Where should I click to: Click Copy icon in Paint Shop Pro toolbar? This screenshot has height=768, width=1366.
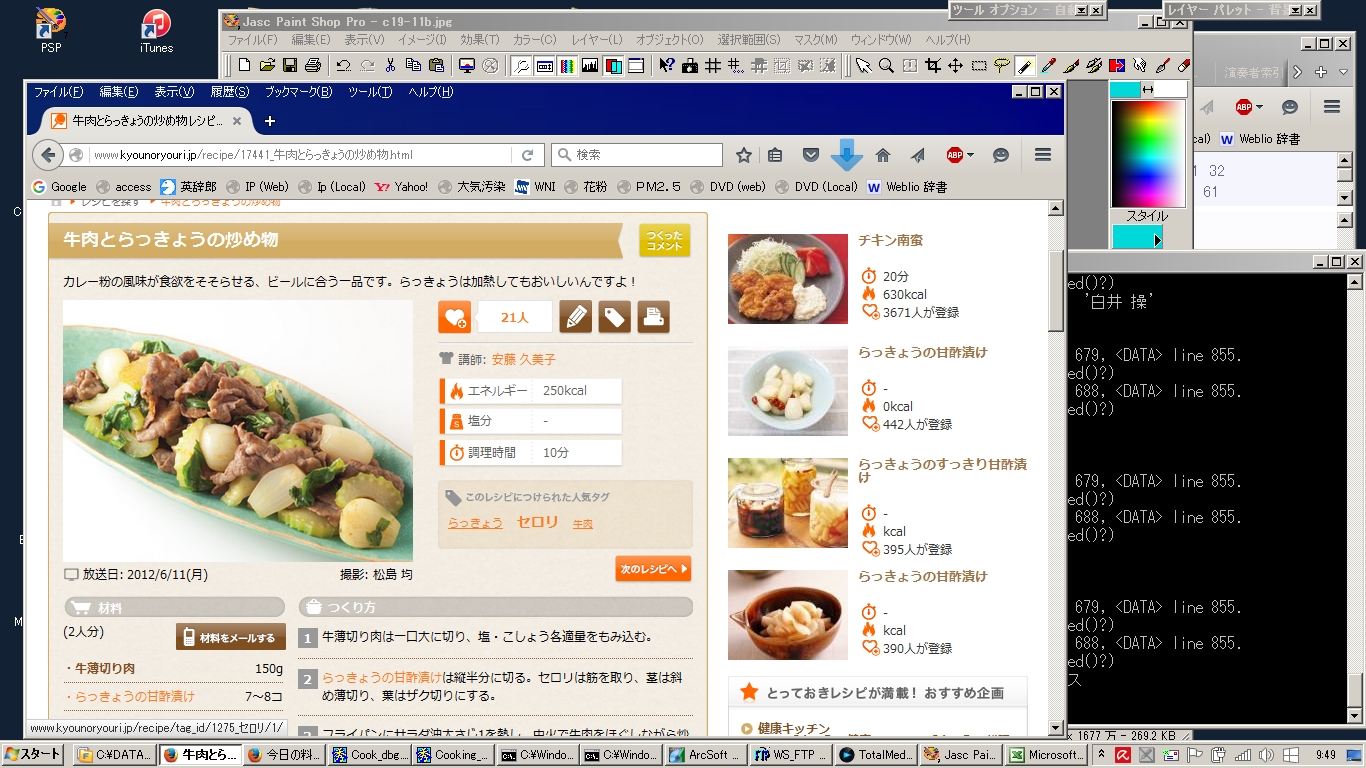[413, 66]
